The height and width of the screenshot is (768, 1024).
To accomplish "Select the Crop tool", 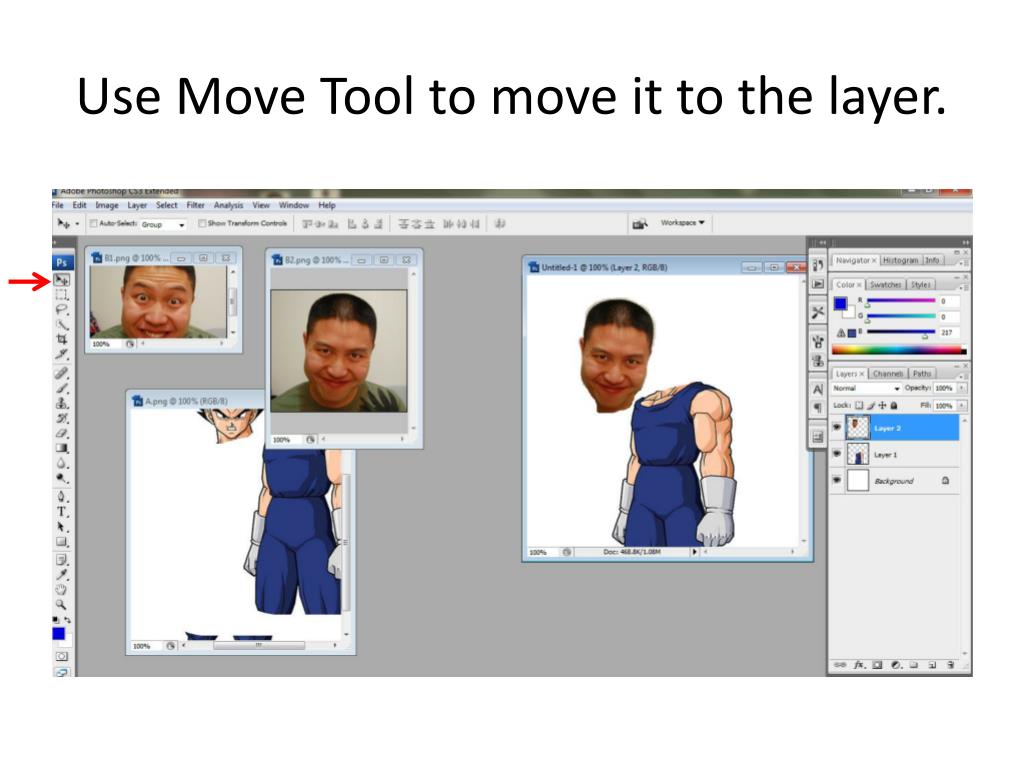I will tap(61, 339).
